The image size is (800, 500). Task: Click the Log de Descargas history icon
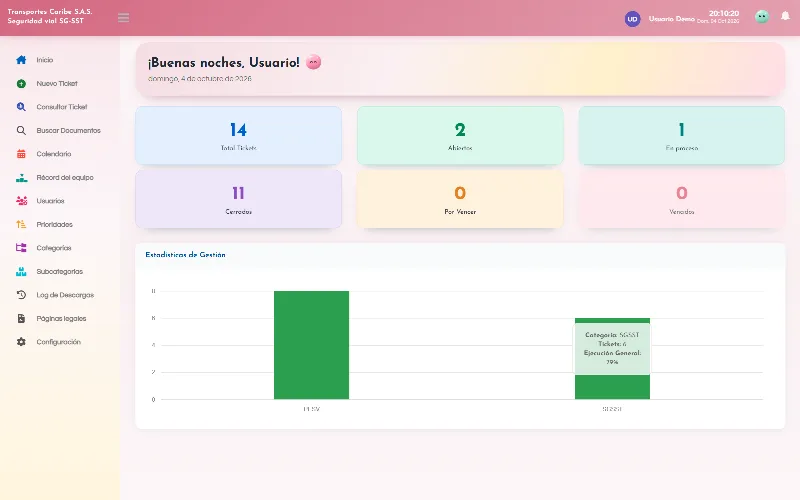coord(21,295)
